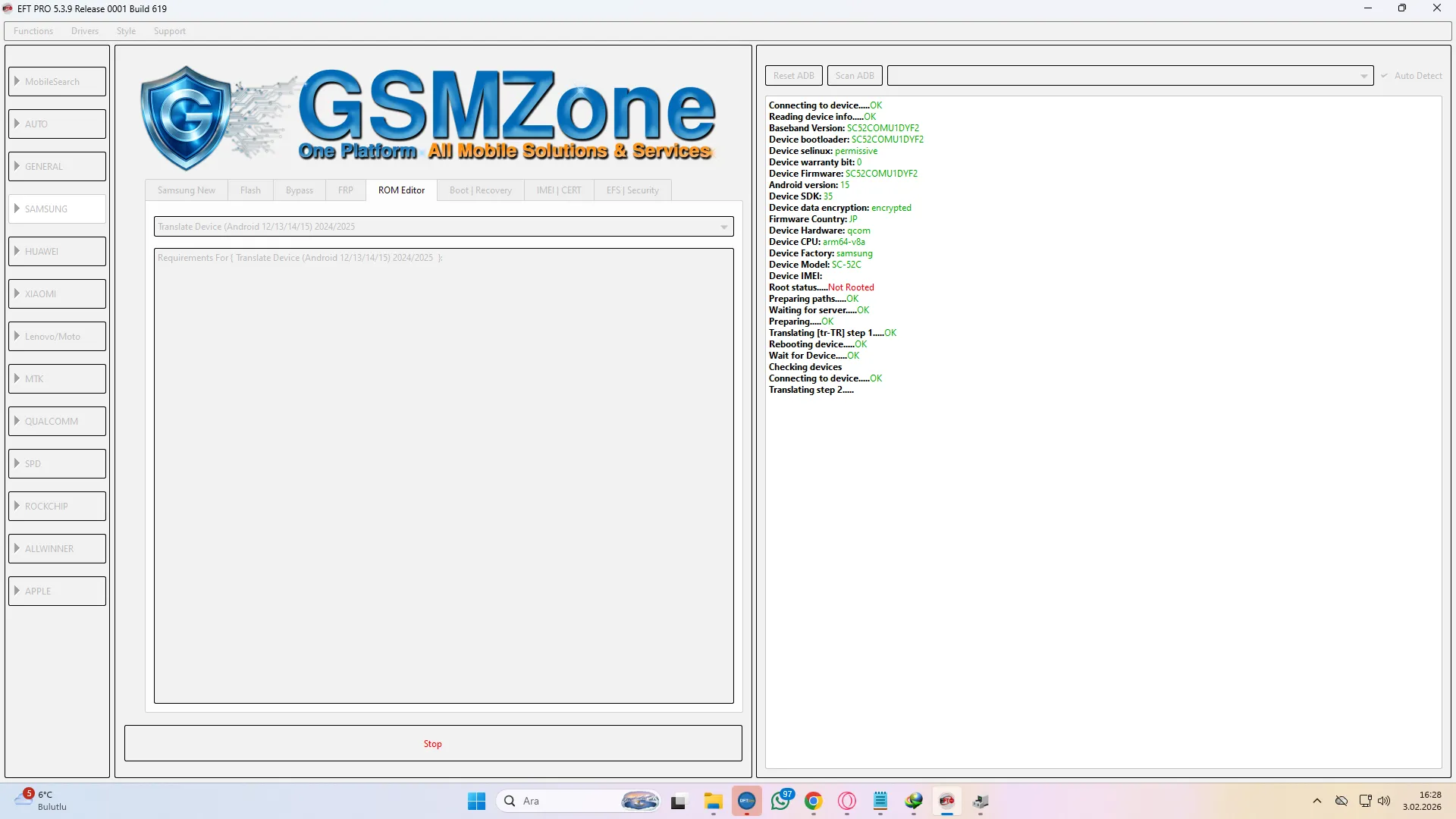The height and width of the screenshot is (819, 1456).
Task: Open File Explorer taskbar icon
Action: pos(713,801)
